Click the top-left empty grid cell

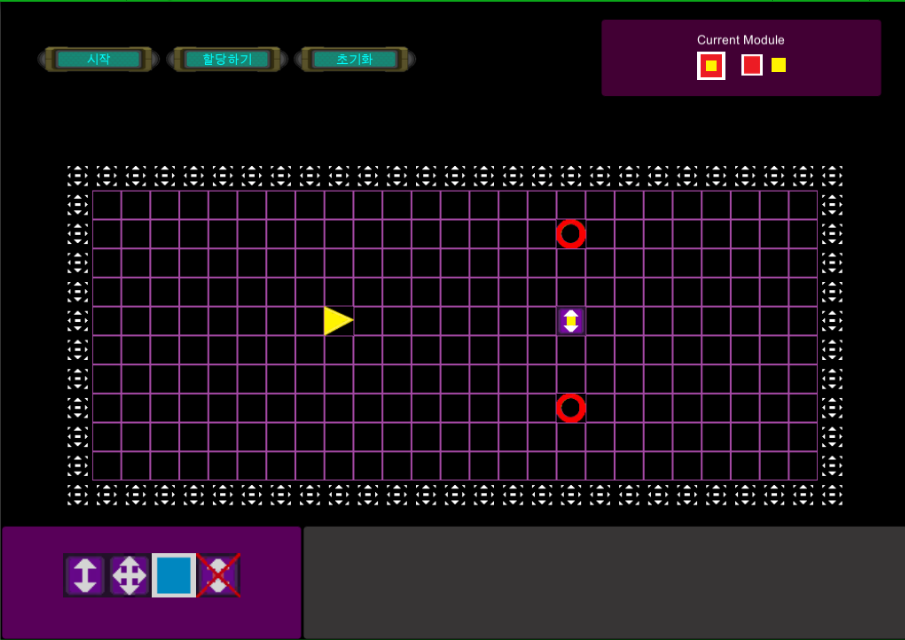pyautogui.click(x=107, y=205)
